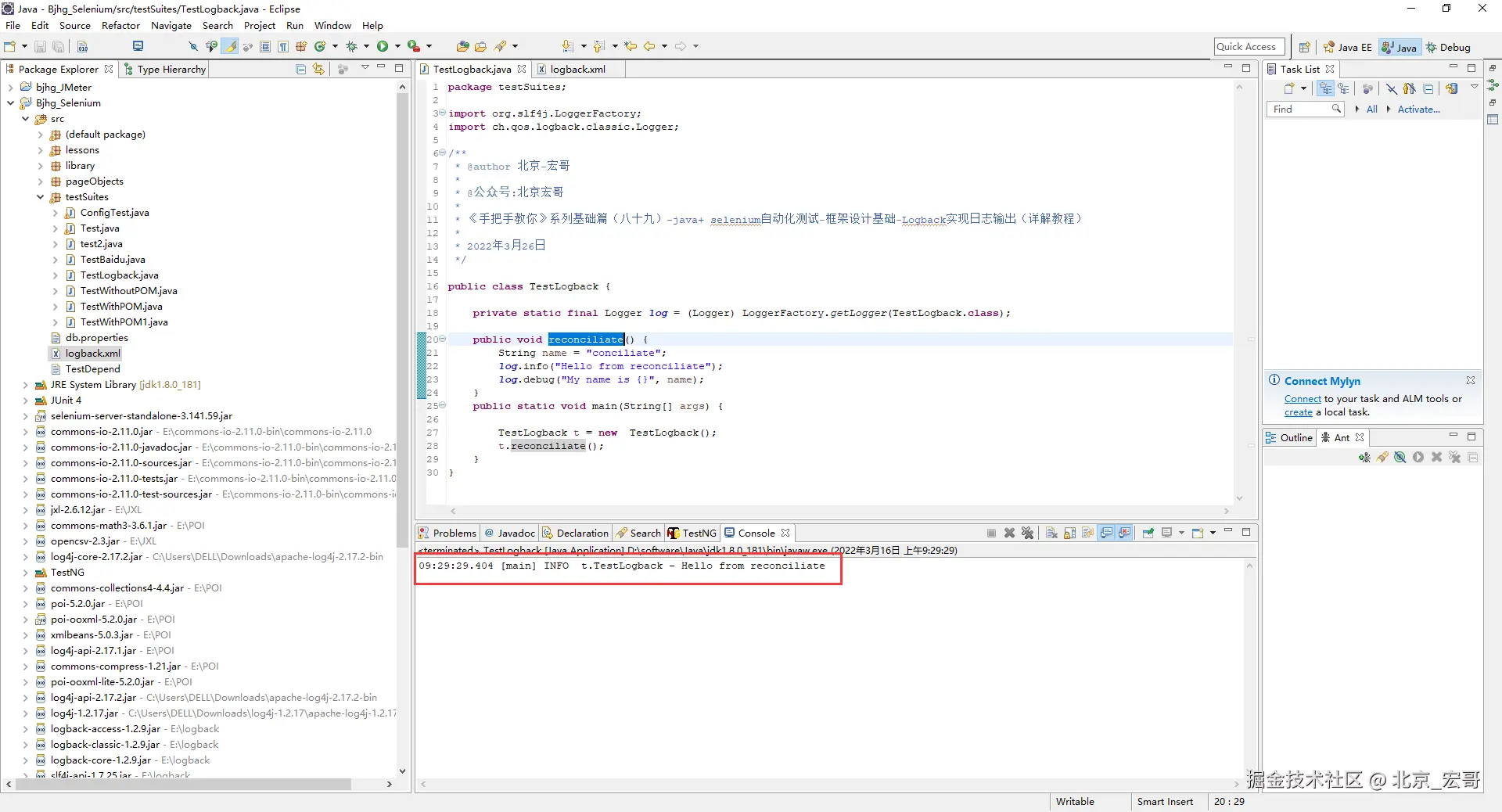Screen dimensions: 1502x812
Task: Click the Clear Console icon
Action: (1051, 534)
